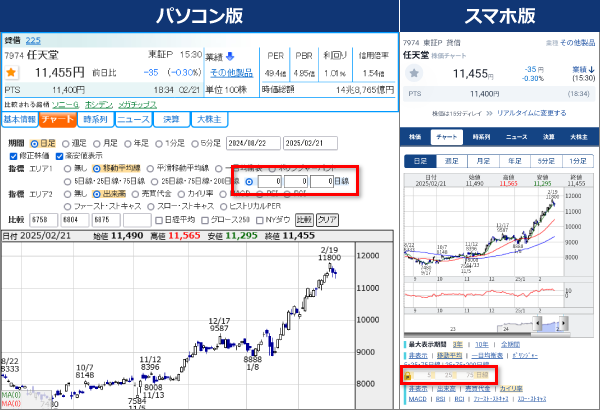Check the 日経平均 comparison checkbox
Image resolution: width=600 pixels, height=410 pixels.
point(159,220)
